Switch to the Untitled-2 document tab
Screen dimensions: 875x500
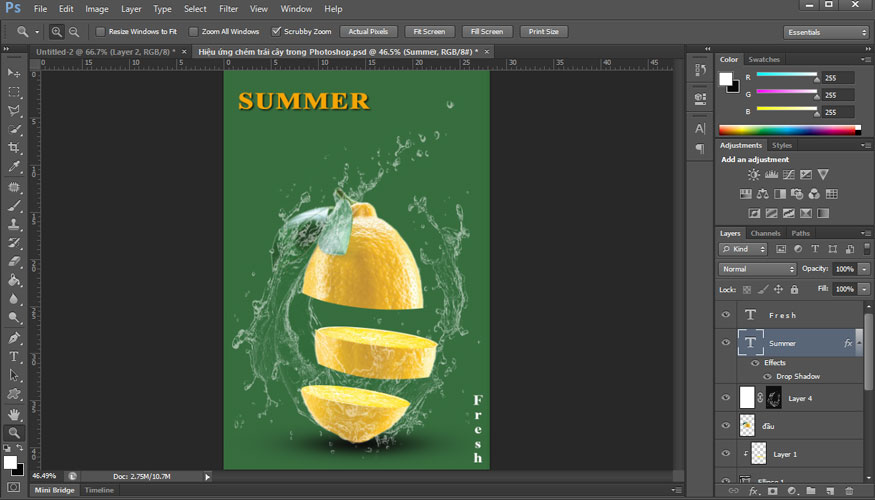pyautogui.click(x=105, y=52)
